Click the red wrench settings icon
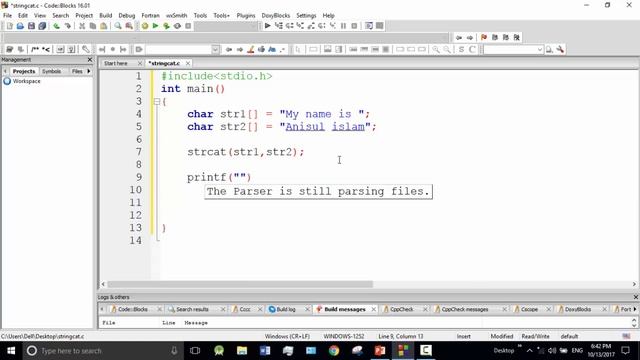This screenshot has height=360, width=640. 560,49
